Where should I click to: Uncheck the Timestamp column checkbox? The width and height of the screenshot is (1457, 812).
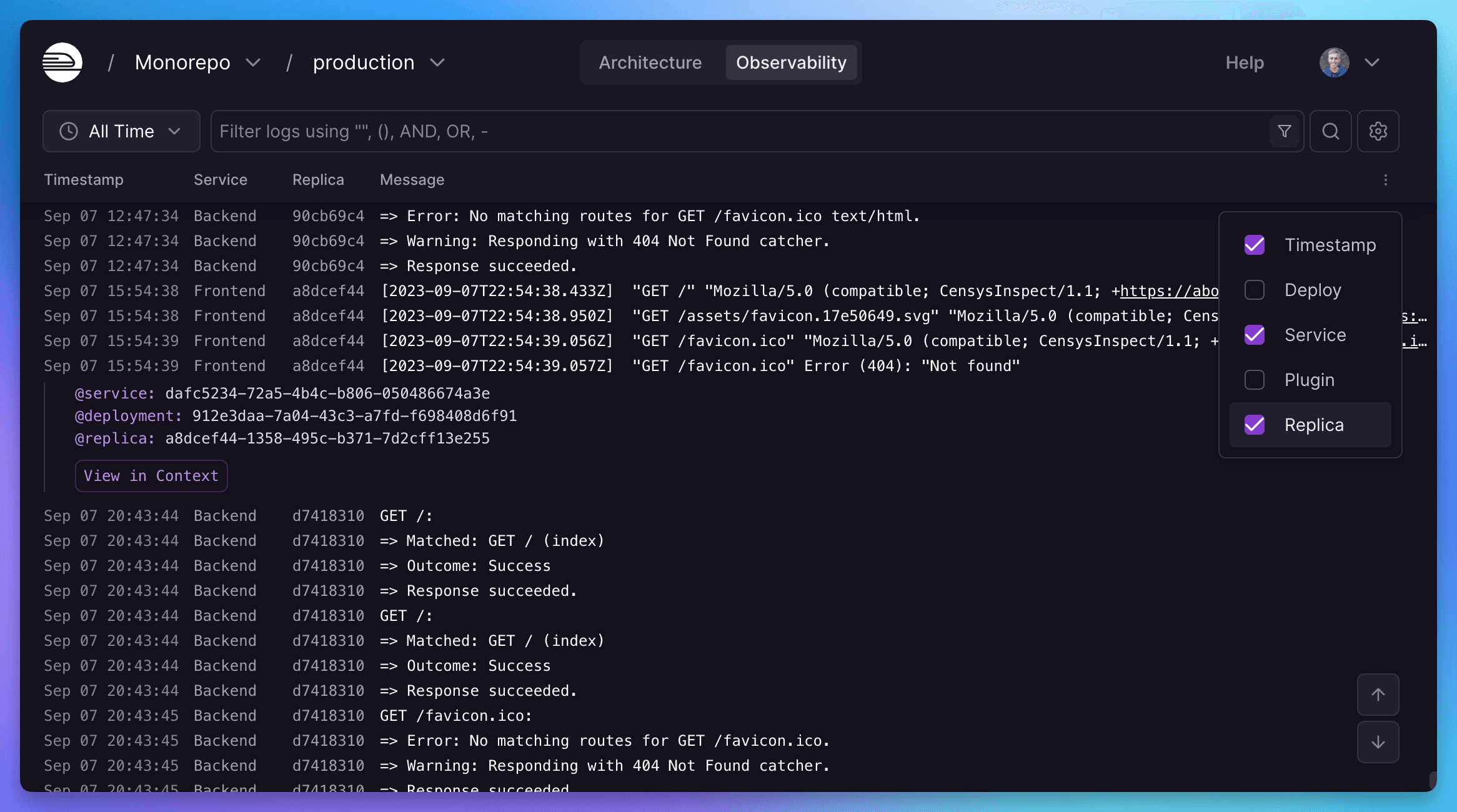(x=1255, y=245)
